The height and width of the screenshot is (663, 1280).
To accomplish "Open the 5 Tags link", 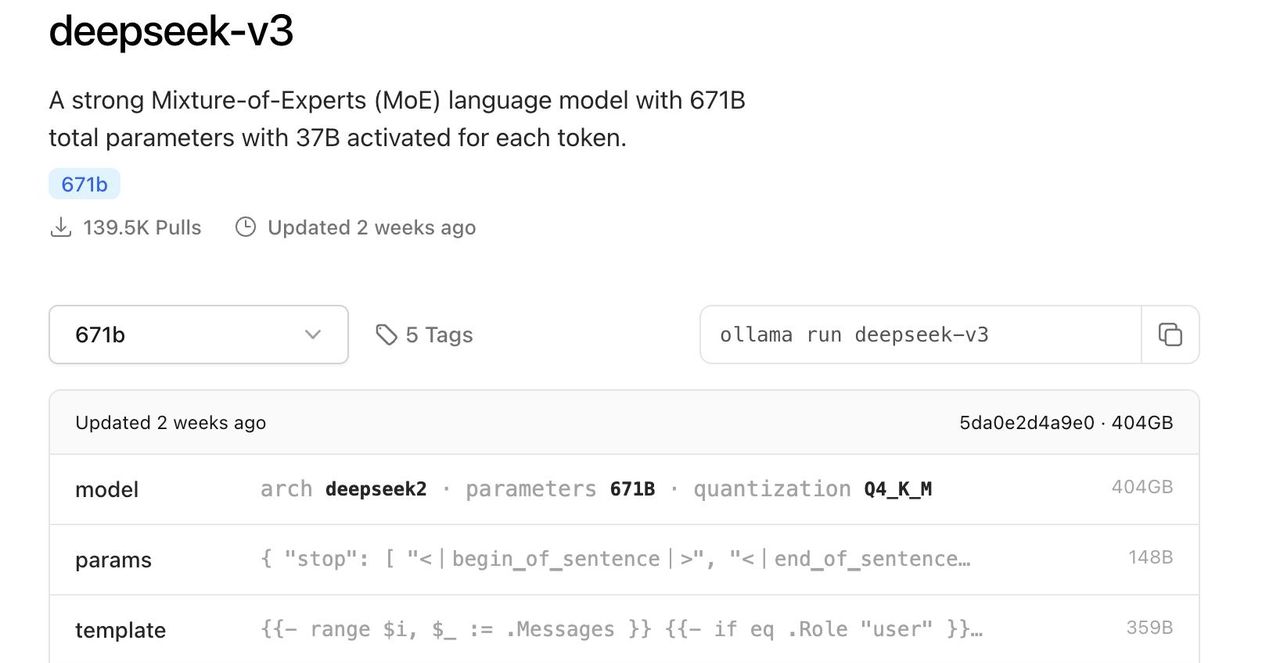I will (x=438, y=335).
